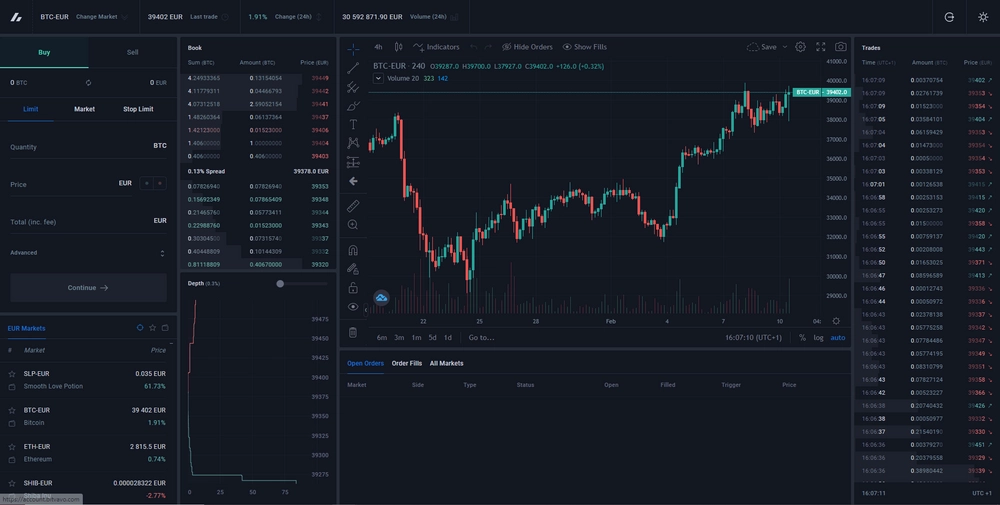Select the trend line drawing tool
Viewport: 1000px width, 505px height.
click(353, 68)
